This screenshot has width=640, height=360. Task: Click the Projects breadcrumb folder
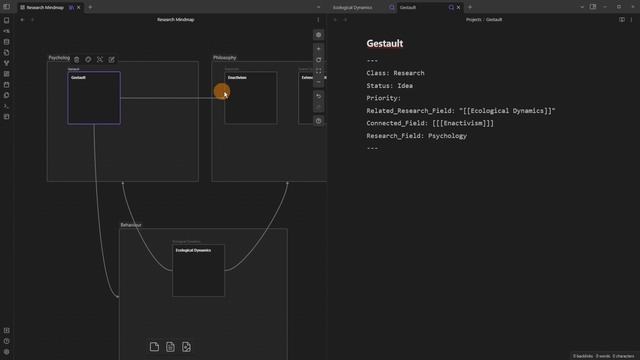(473, 20)
